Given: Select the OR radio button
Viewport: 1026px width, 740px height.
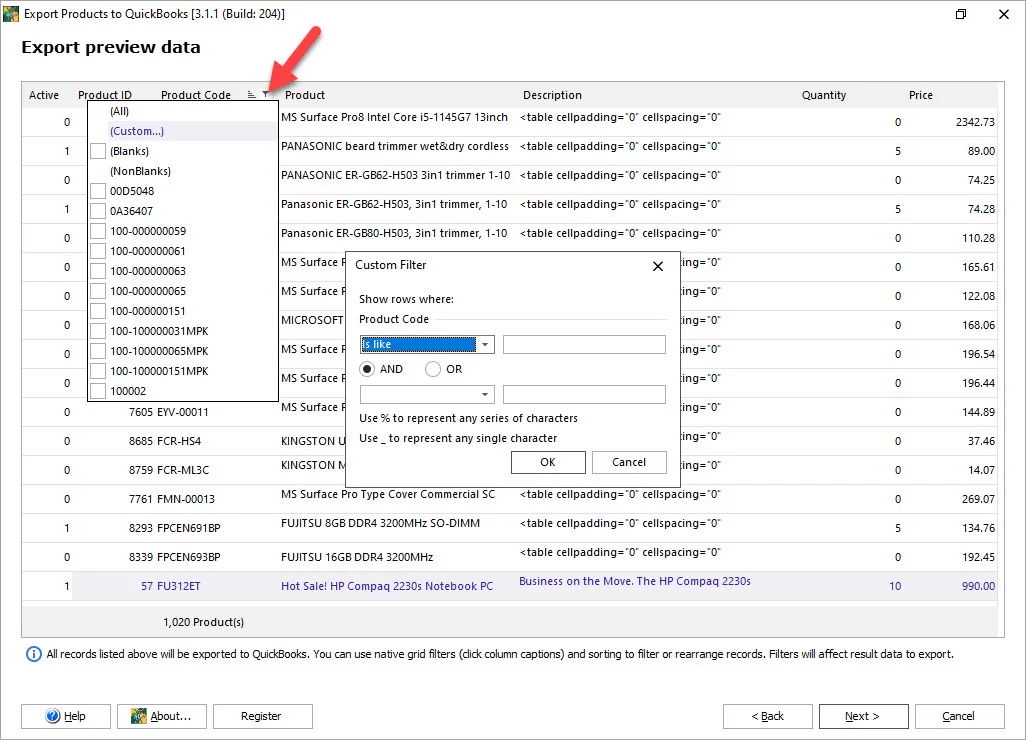Looking at the screenshot, I should [x=433, y=369].
